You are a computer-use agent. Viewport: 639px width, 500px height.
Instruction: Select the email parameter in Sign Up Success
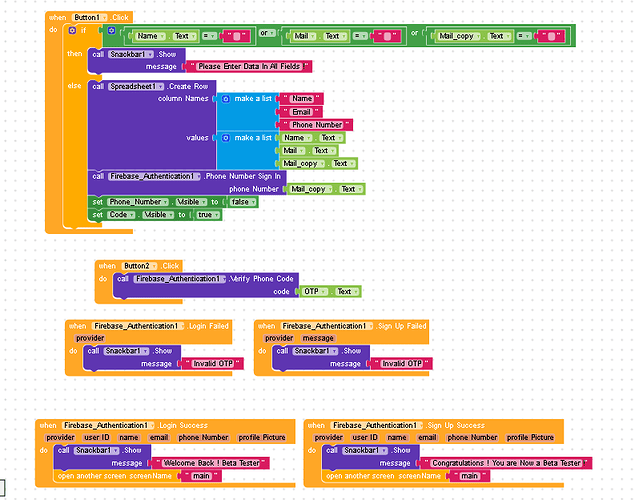427,438
